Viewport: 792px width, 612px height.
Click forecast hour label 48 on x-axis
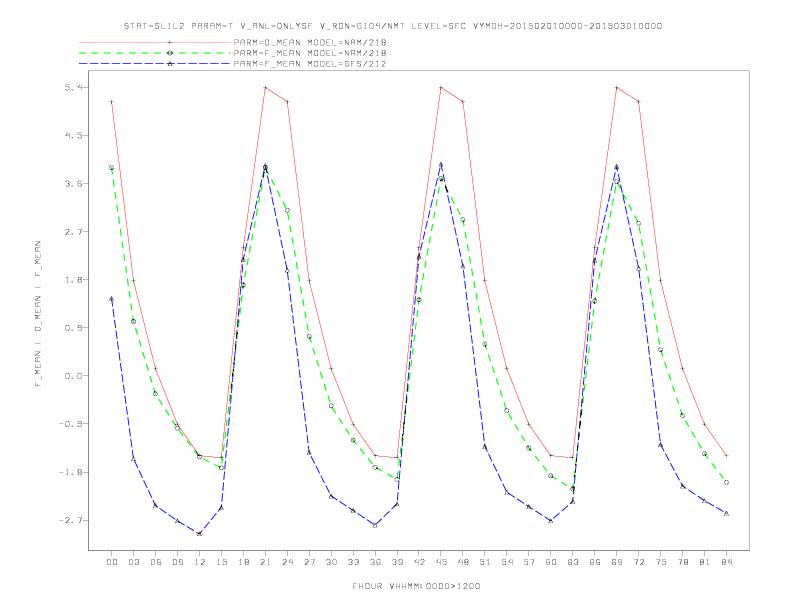(x=463, y=562)
